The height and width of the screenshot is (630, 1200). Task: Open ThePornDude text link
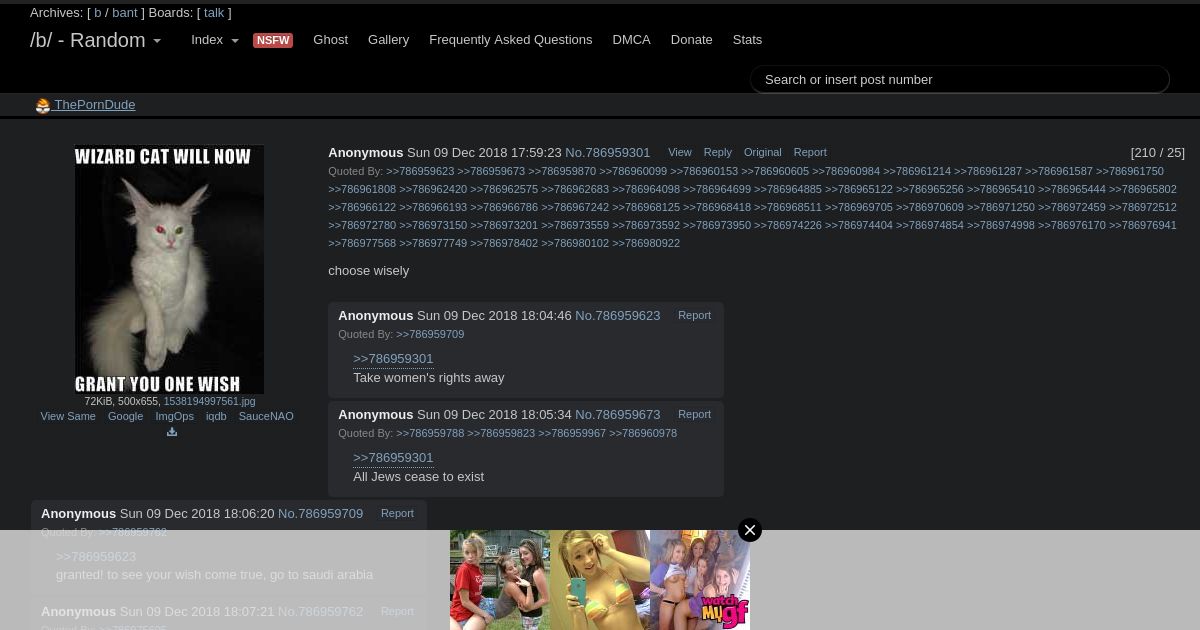pyautogui.click(x=94, y=105)
